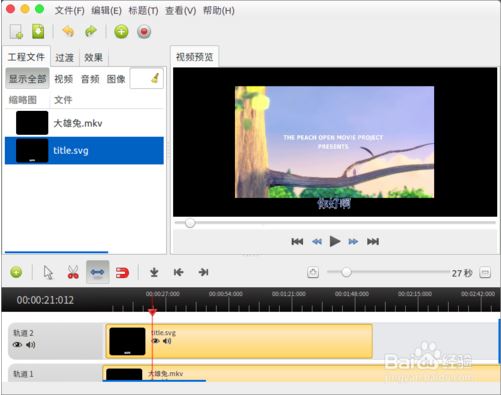Click the red playhead marker on timeline
This screenshot has height=395, width=501.
tap(152, 312)
